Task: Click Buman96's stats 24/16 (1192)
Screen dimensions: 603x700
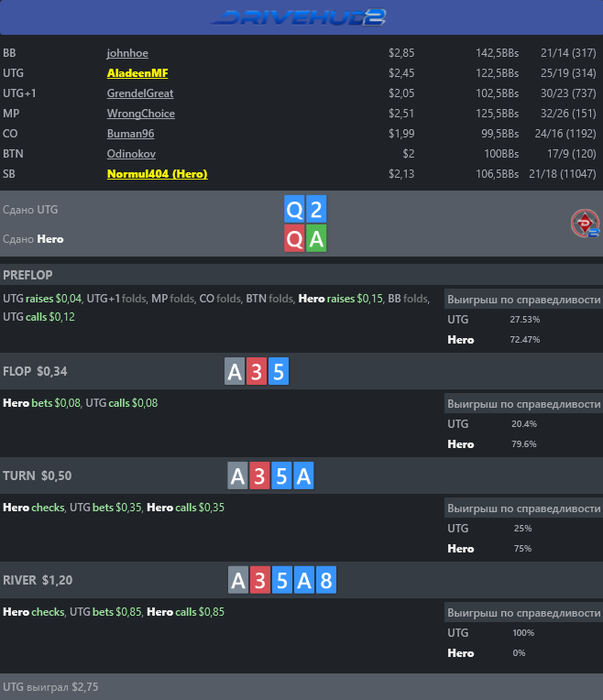Action: point(565,133)
